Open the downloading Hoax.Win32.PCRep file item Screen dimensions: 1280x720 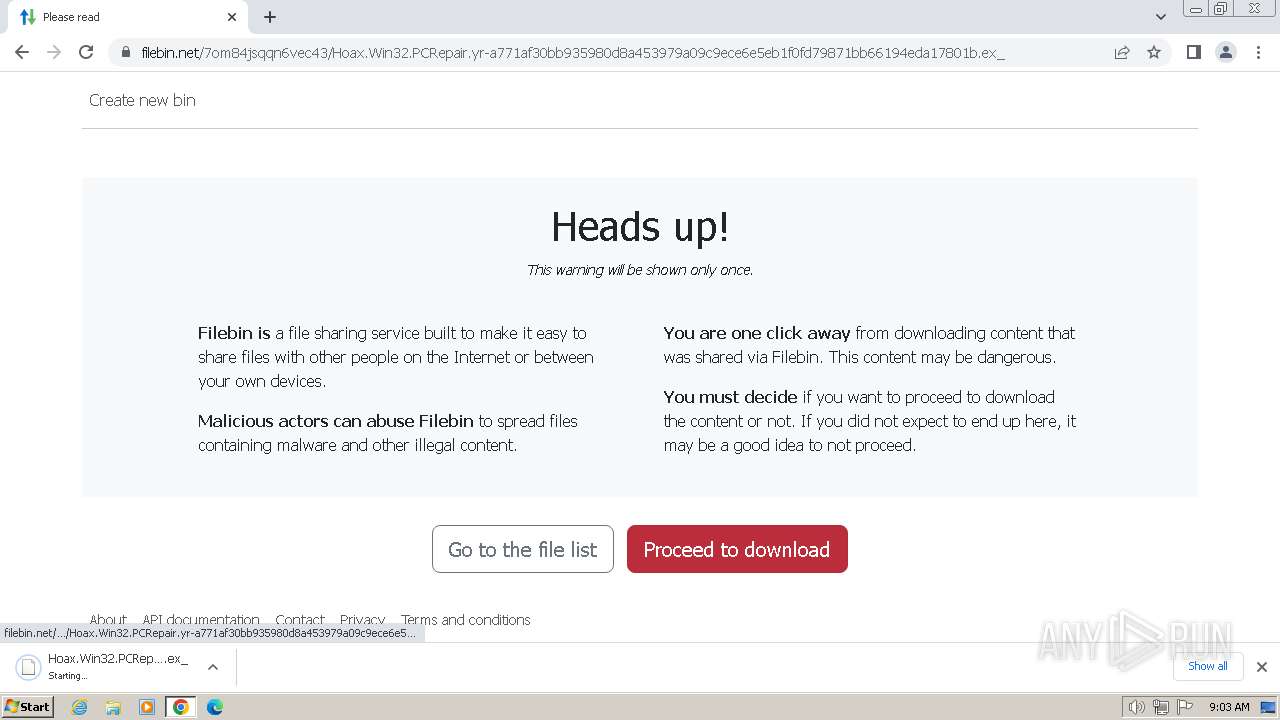(102, 667)
